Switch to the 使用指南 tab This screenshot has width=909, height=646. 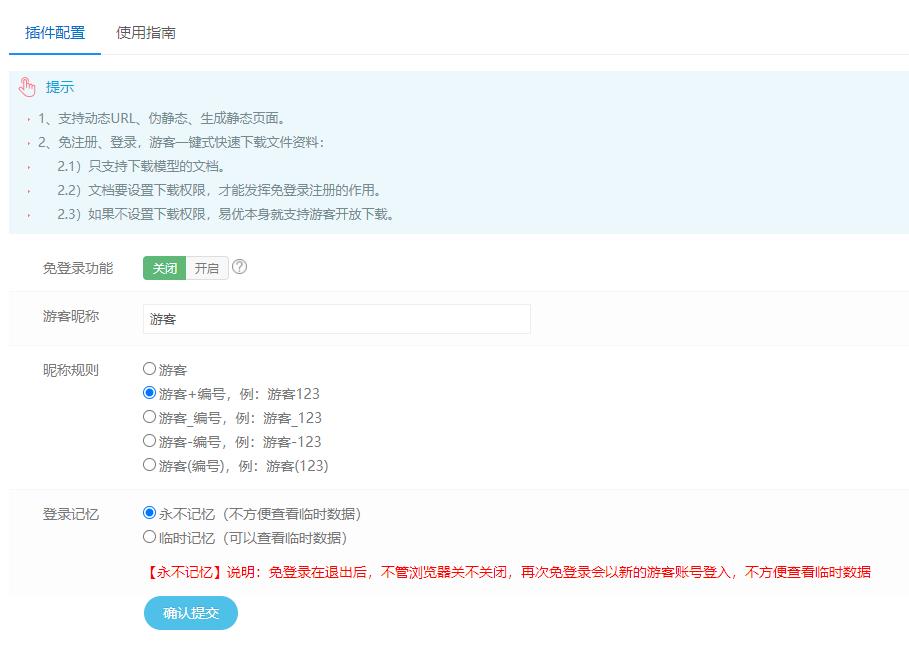(146, 32)
